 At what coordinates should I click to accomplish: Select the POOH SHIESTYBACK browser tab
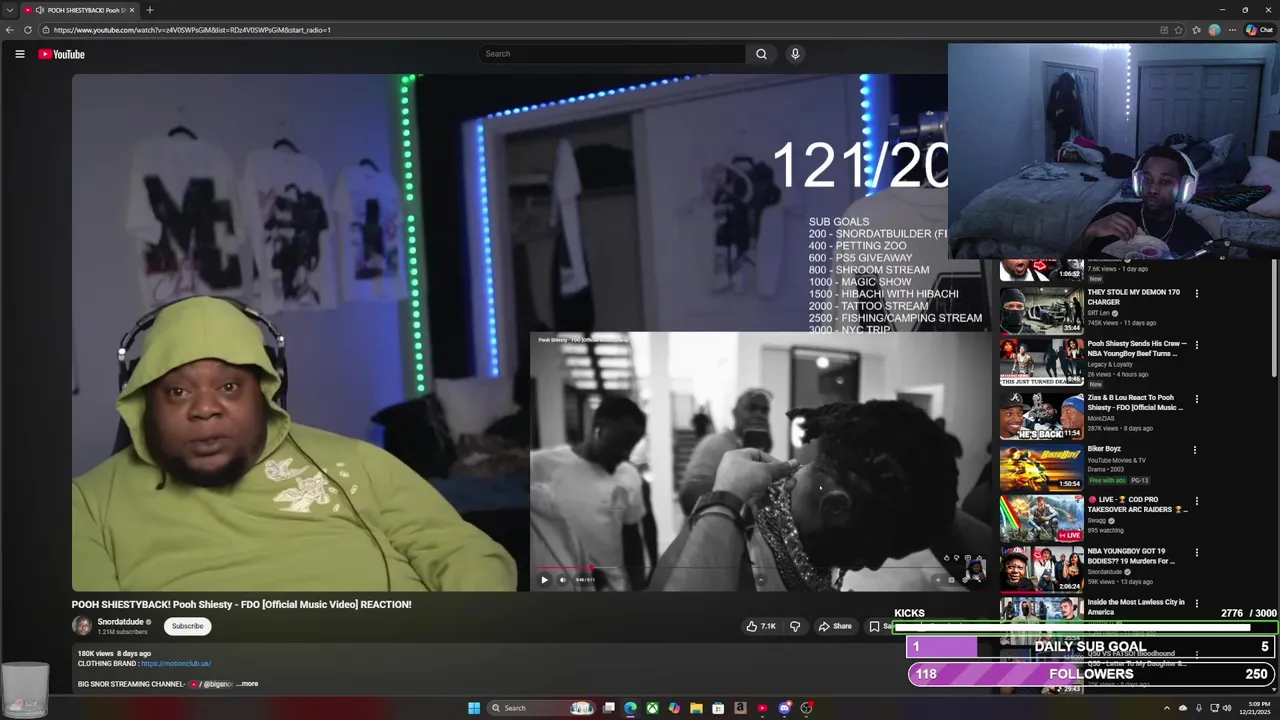[x=80, y=10]
